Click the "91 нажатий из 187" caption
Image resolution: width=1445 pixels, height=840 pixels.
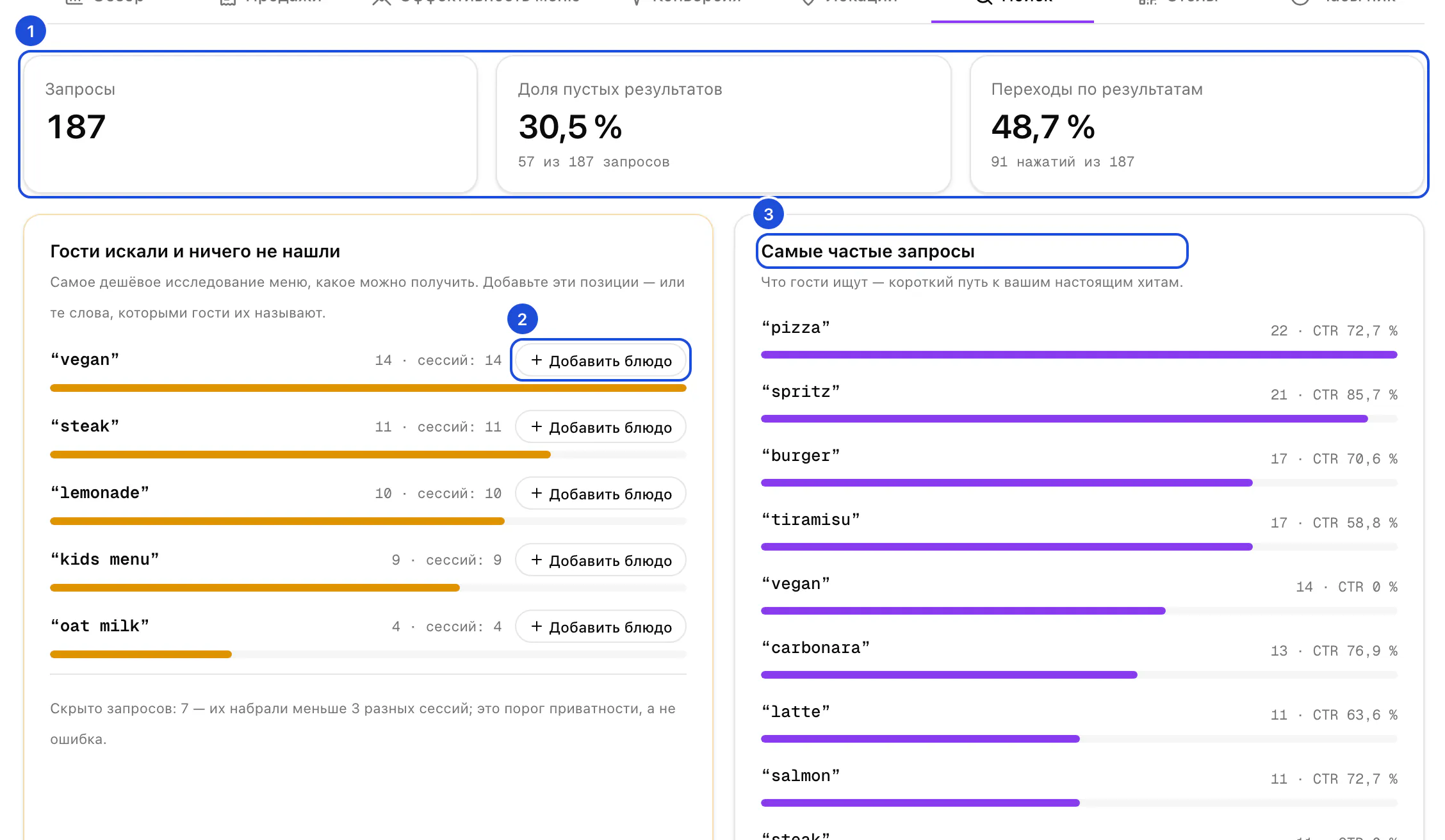(x=1063, y=162)
